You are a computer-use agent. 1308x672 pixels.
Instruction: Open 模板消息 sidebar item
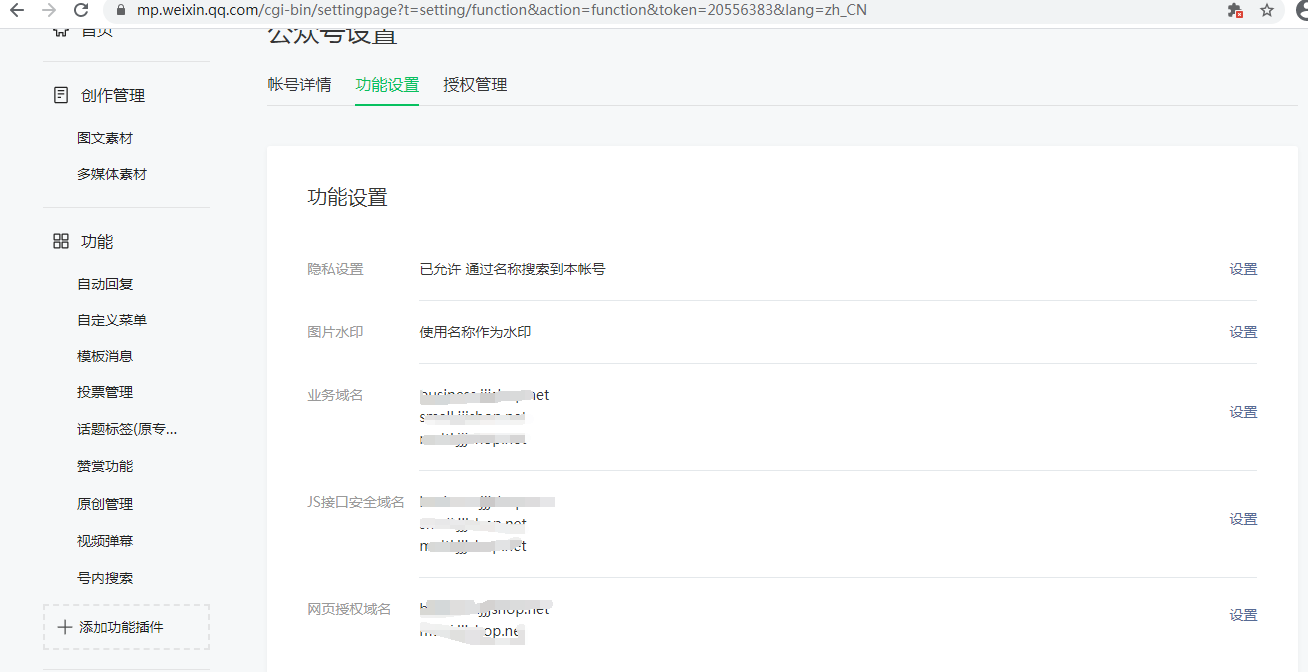(105, 356)
